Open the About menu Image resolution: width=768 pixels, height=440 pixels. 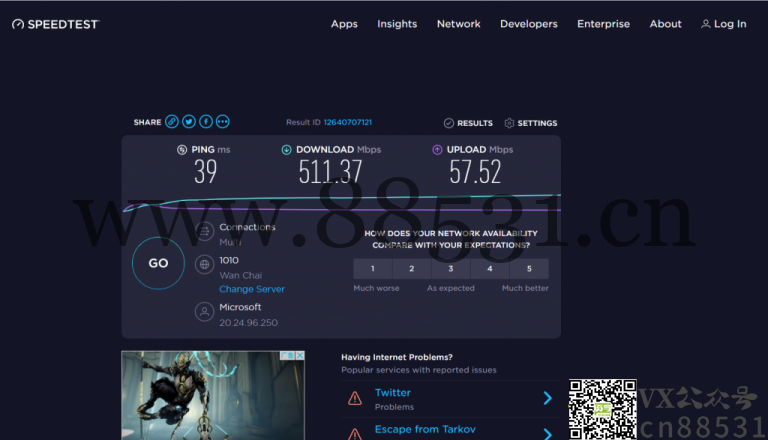(x=665, y=24)
